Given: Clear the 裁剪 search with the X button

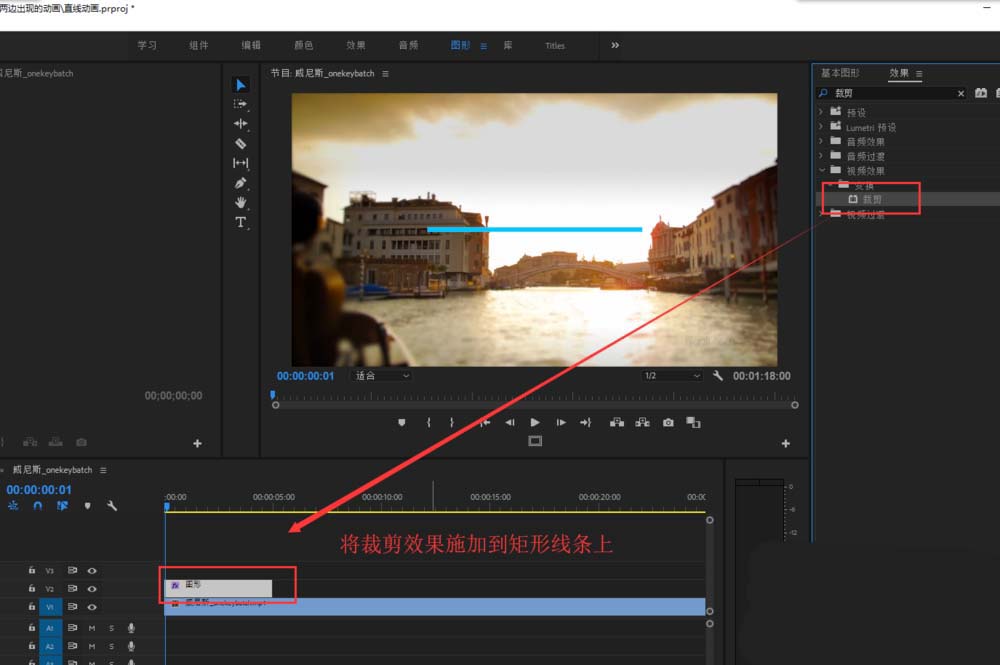Looking at the screenshot, I should click(x=961, y=92).
